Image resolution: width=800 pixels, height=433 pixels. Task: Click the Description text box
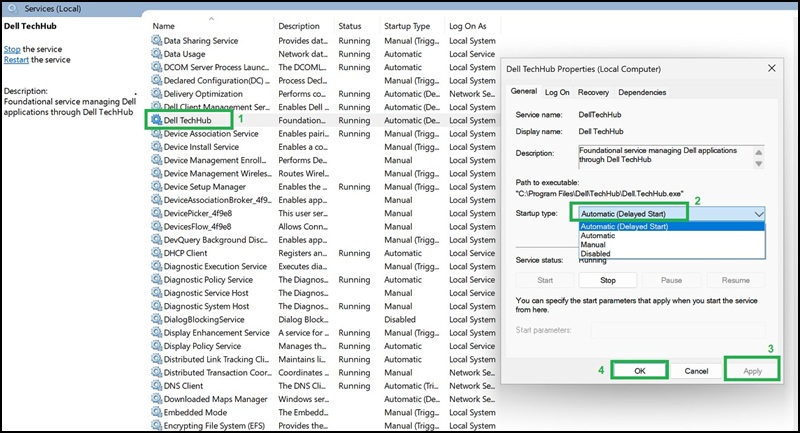665,157
